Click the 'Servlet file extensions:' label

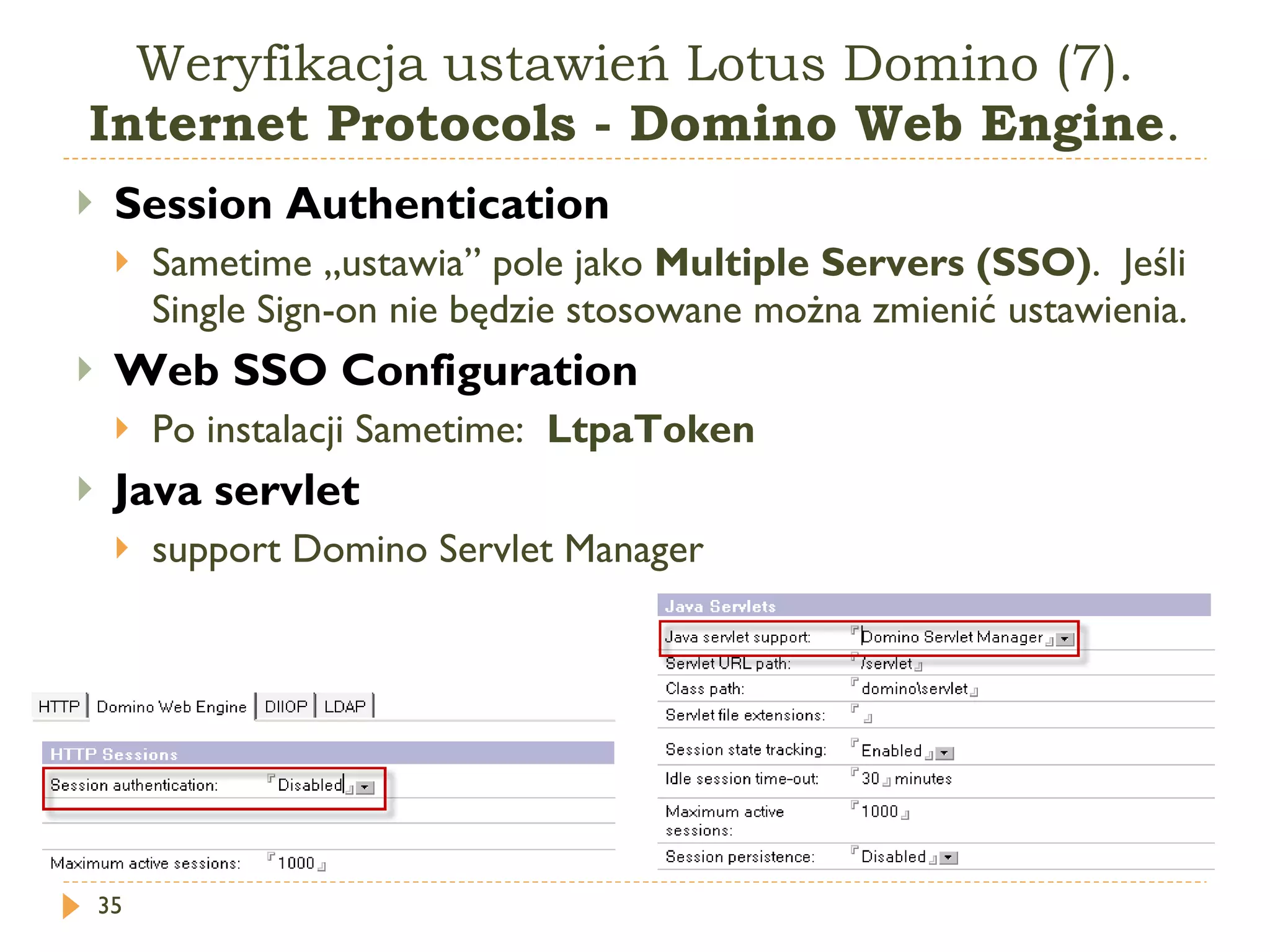point(745,715)
